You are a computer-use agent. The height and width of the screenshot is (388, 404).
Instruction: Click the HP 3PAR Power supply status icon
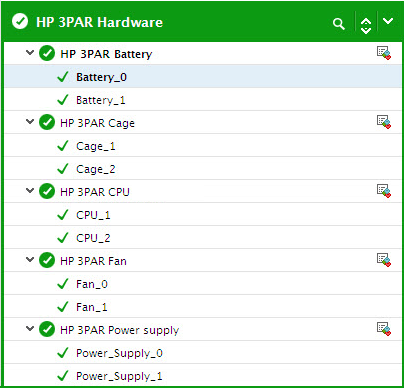point(47,329)
